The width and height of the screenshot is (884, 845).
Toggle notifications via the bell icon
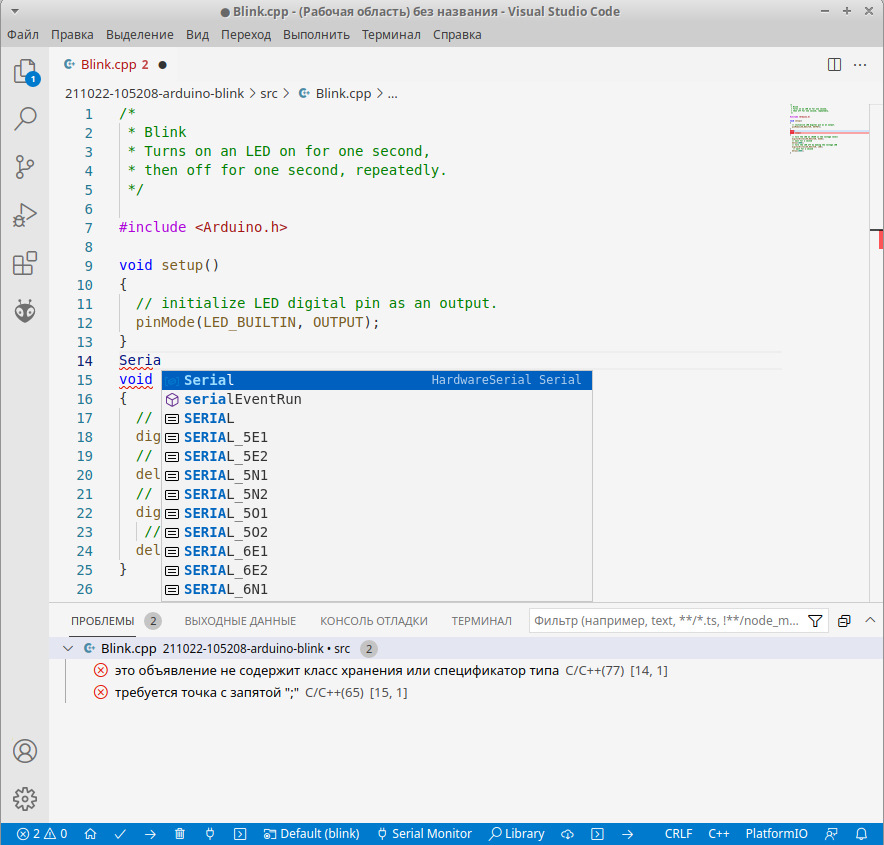[861, 833]
